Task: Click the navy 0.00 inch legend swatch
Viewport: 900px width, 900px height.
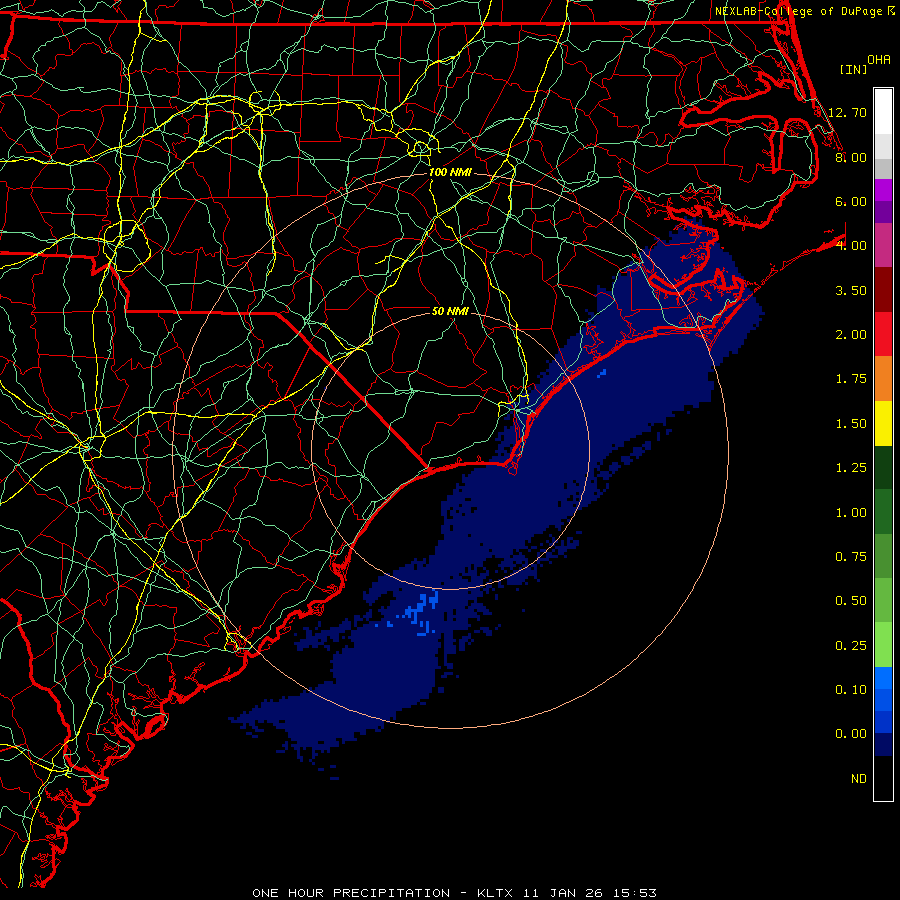Action: point(883,745)
